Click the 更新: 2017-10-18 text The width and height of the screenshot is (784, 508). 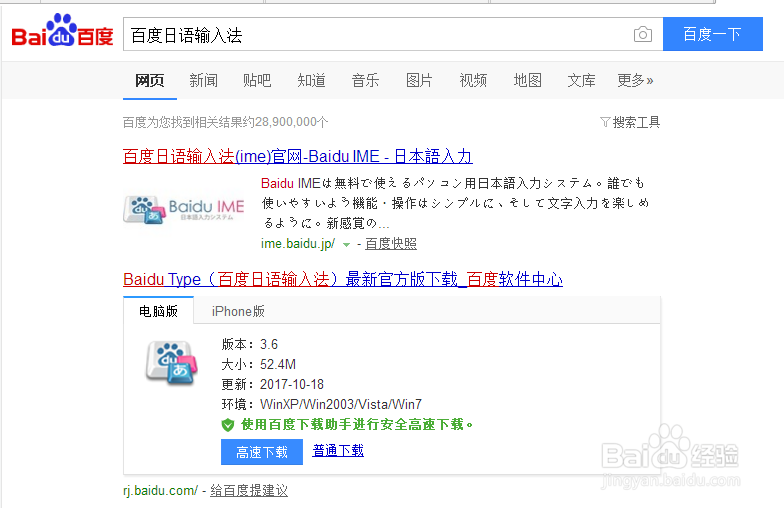click(x=272, y=384)
